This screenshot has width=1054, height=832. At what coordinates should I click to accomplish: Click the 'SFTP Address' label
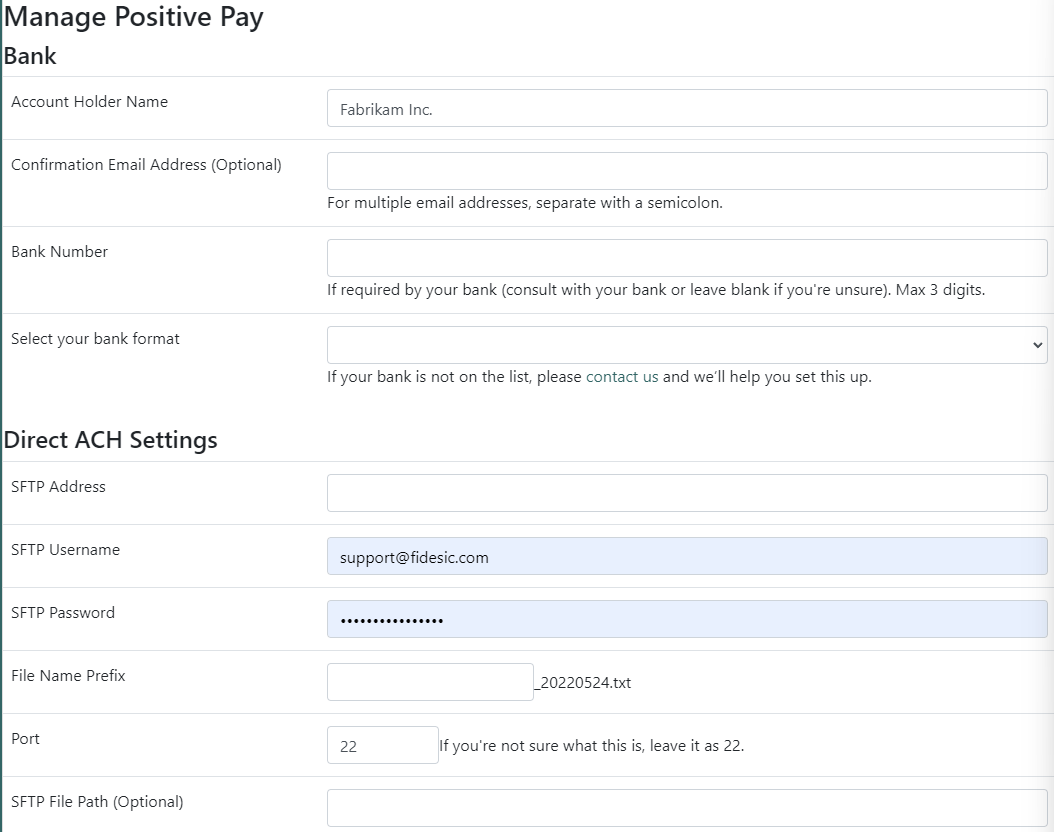click(x=58, y=487)
